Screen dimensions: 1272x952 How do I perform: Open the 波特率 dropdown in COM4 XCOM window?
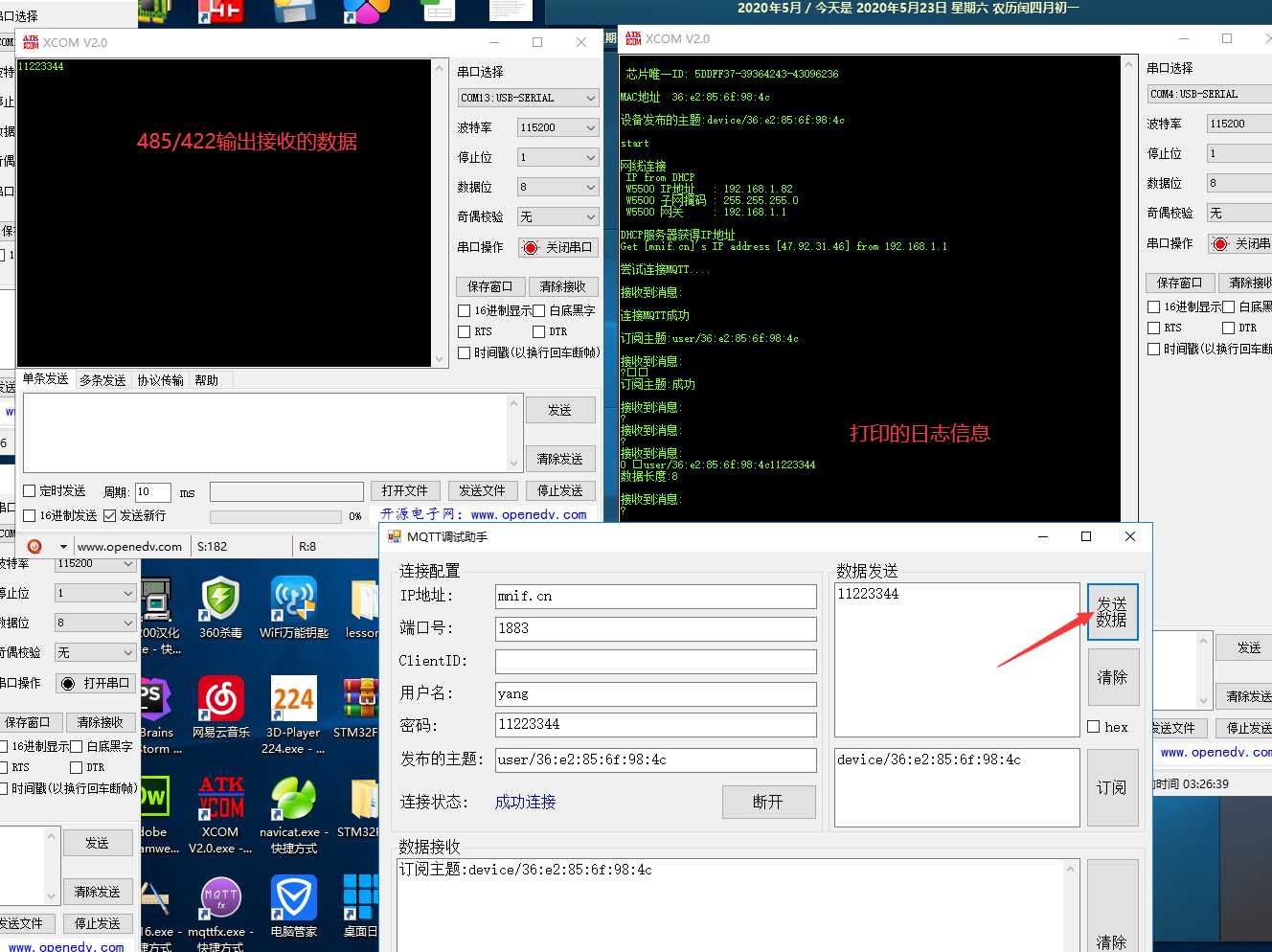pos(1239,124)
